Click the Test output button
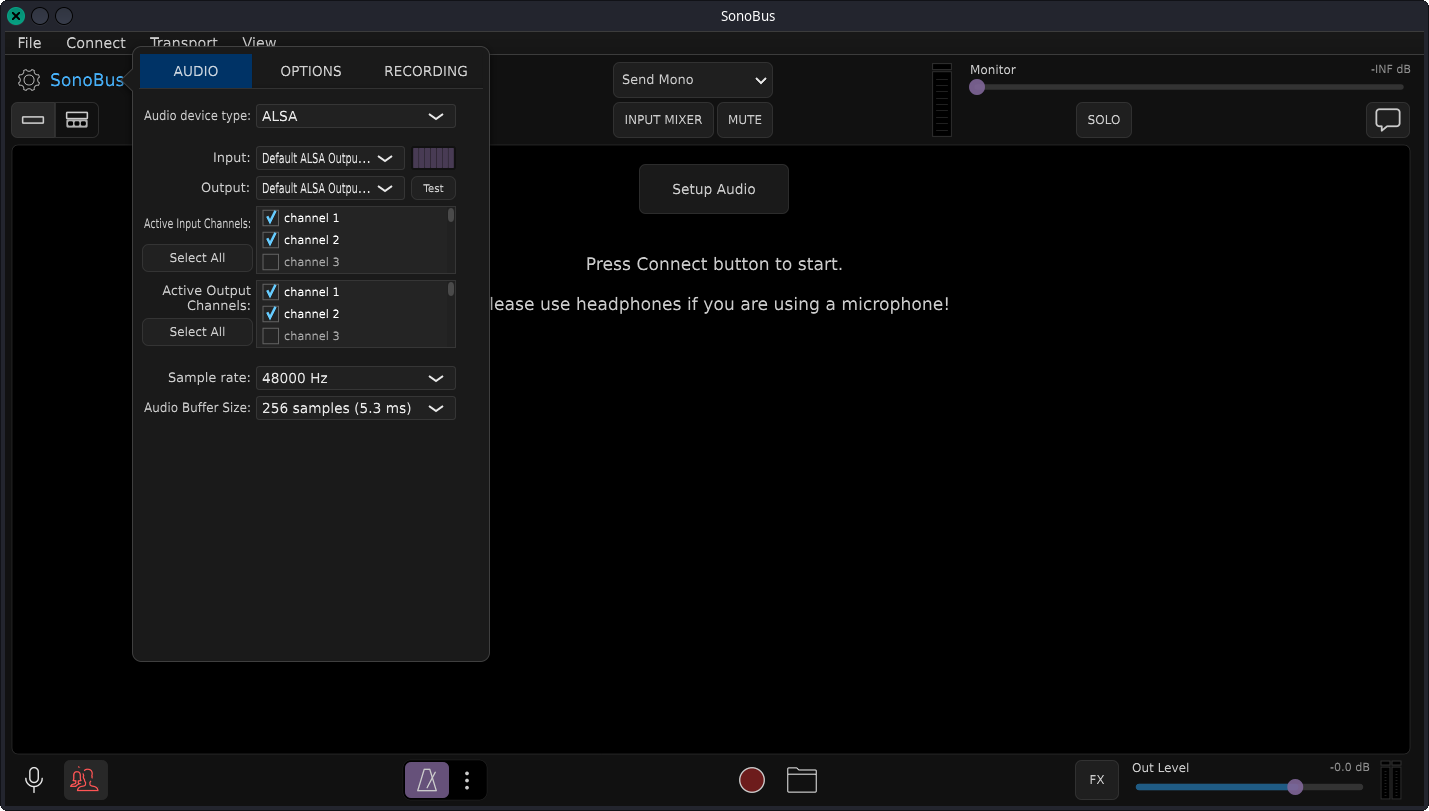 [x=433, y=188]
